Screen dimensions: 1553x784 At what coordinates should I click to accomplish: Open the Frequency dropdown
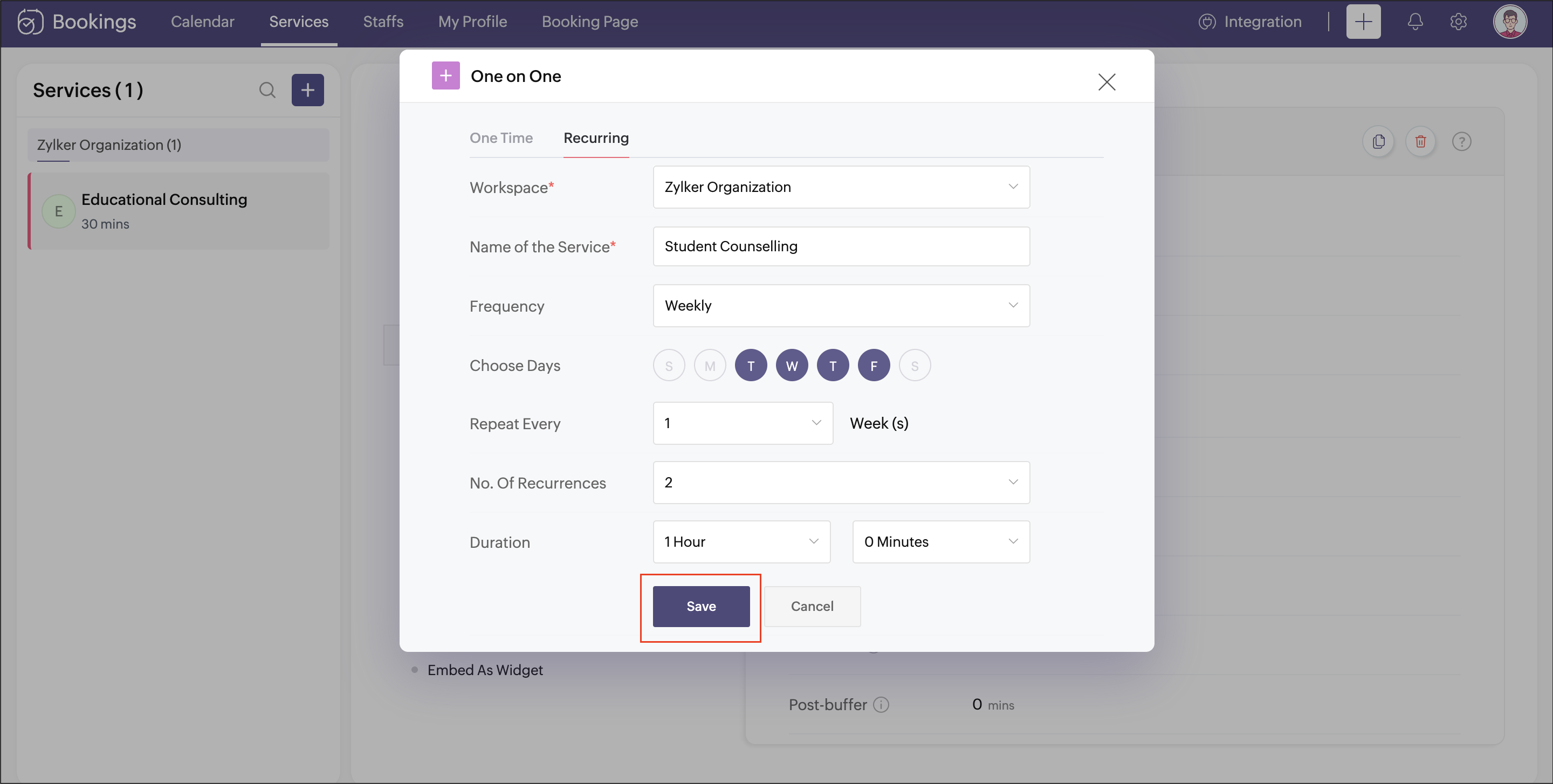tap(841, 306)
